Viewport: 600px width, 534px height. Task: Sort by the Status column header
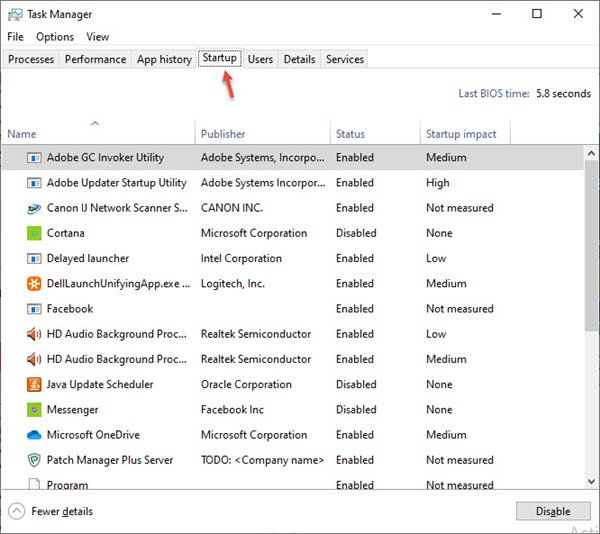351,134
